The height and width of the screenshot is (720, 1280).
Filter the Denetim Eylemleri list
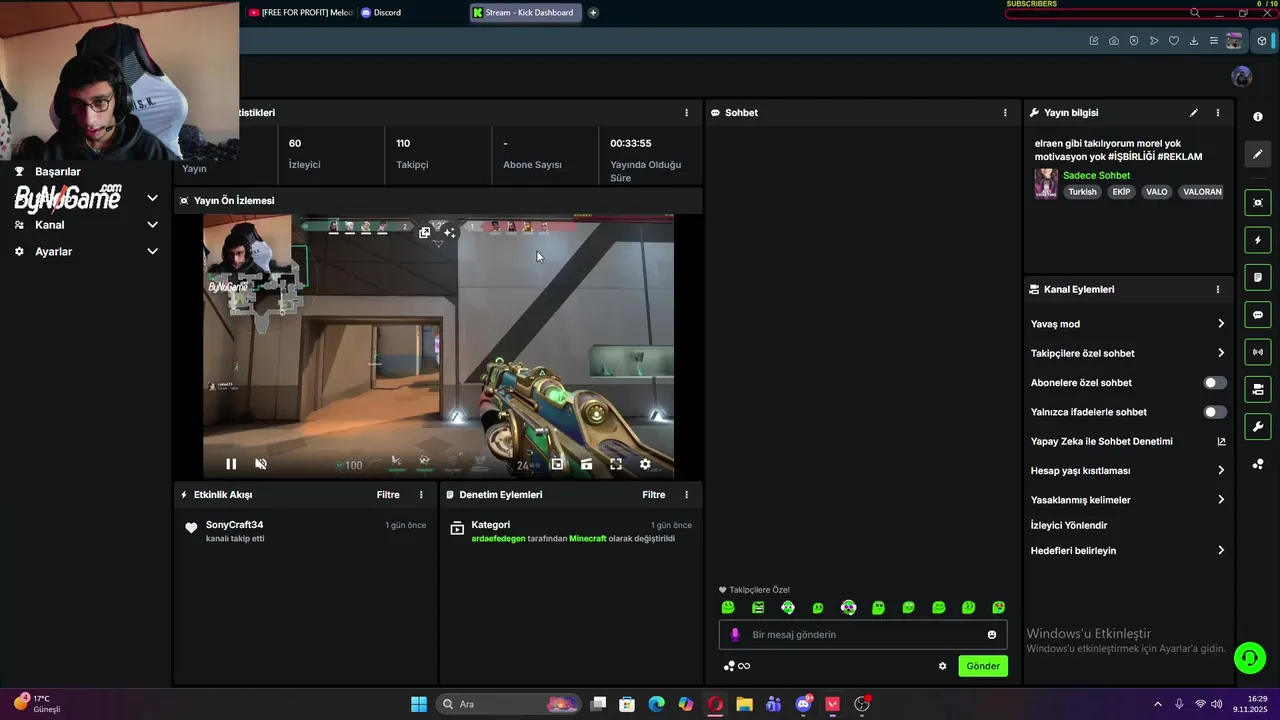coord(654,495)
